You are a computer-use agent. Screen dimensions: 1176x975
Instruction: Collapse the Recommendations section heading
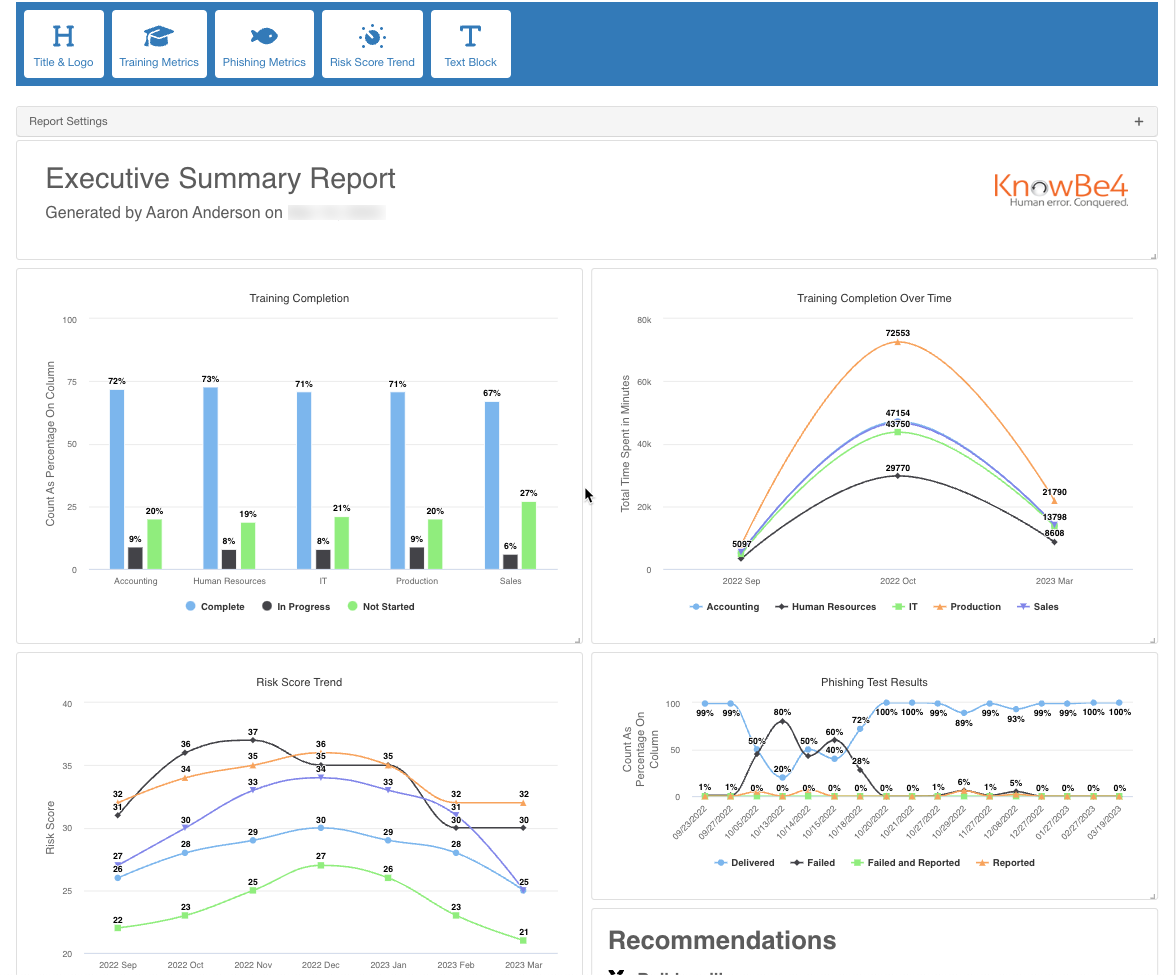(722, 940)
